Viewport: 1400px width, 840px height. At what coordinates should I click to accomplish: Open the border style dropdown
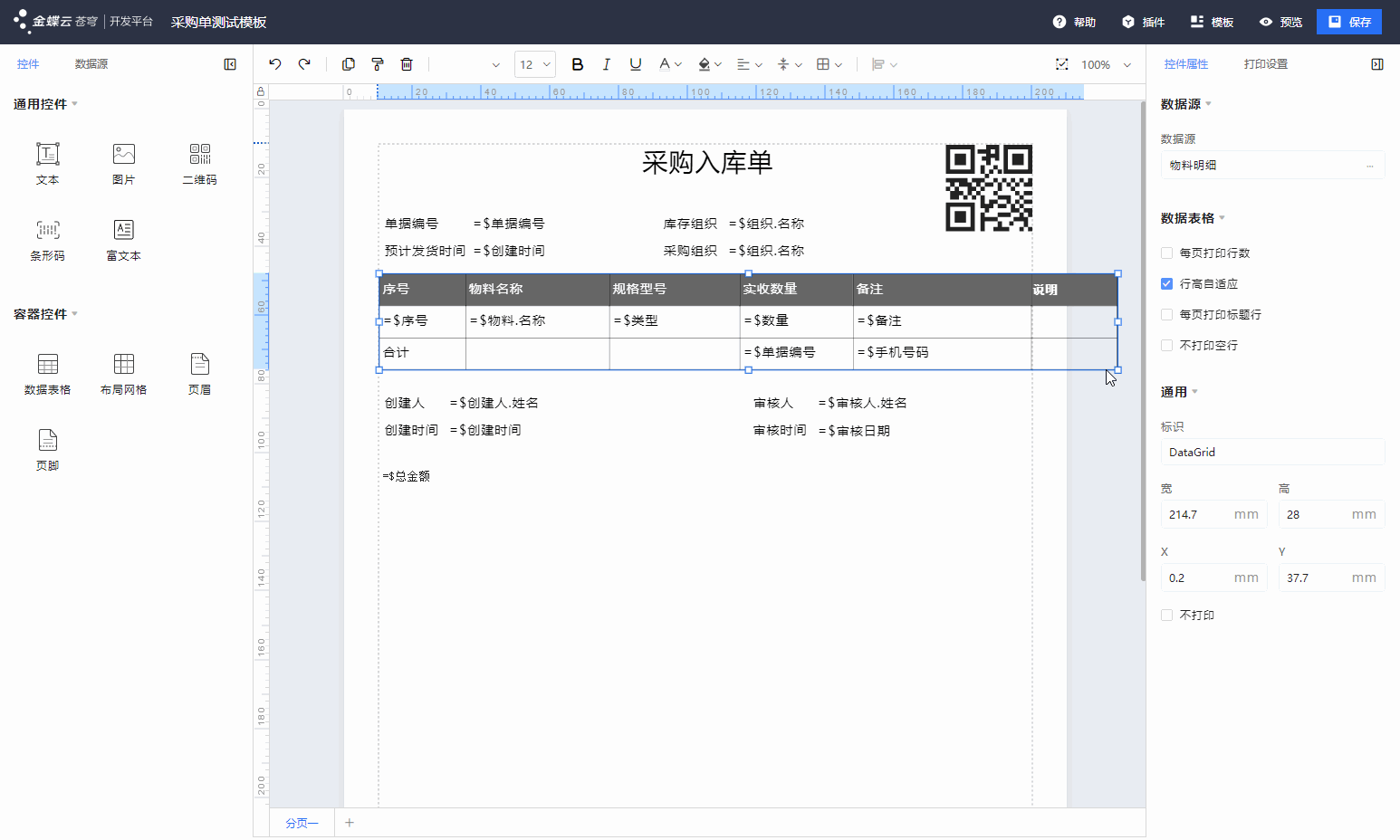(x=839, y=64)
